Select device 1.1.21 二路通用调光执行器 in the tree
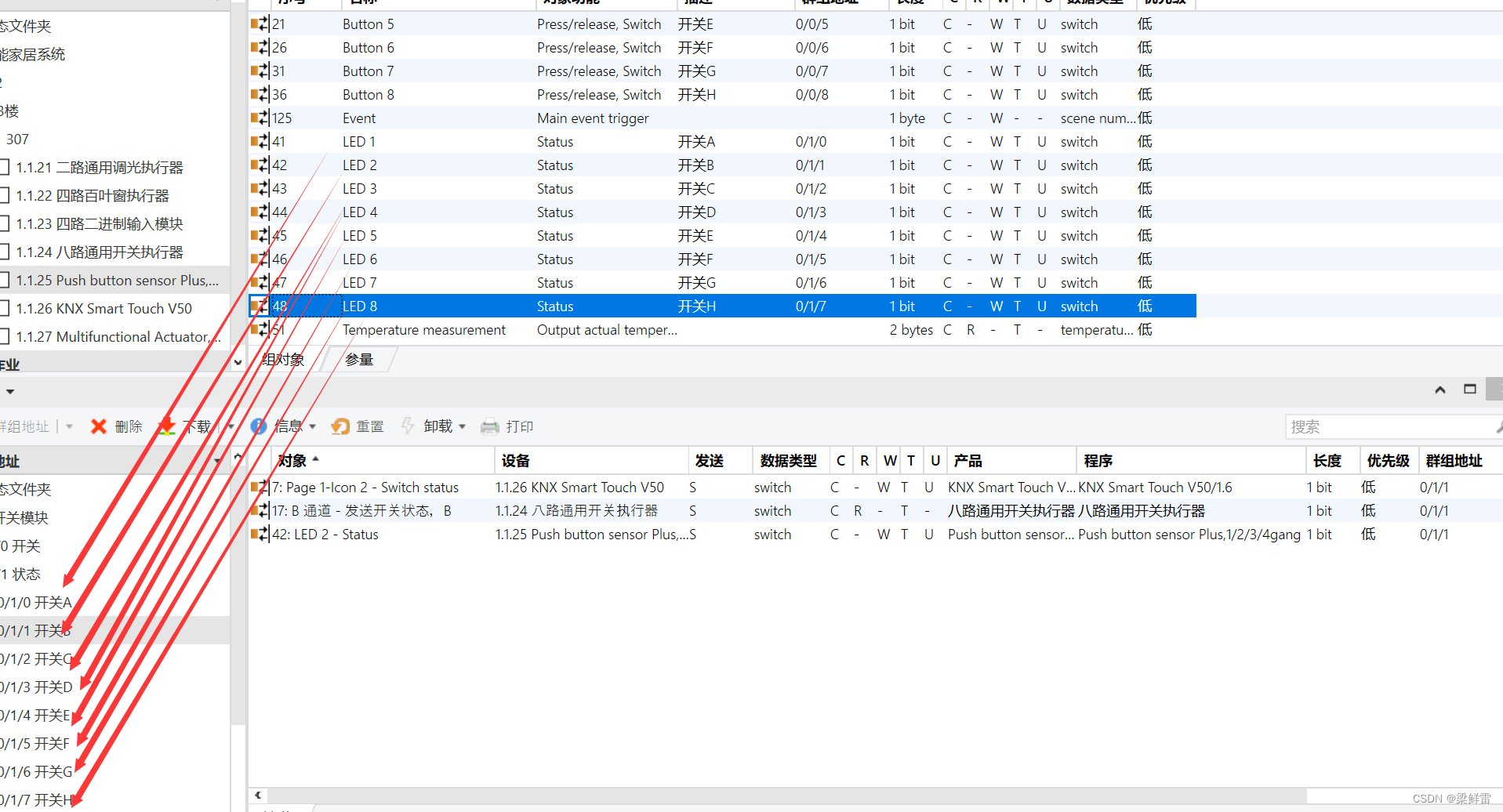 (x=100, y=168)
